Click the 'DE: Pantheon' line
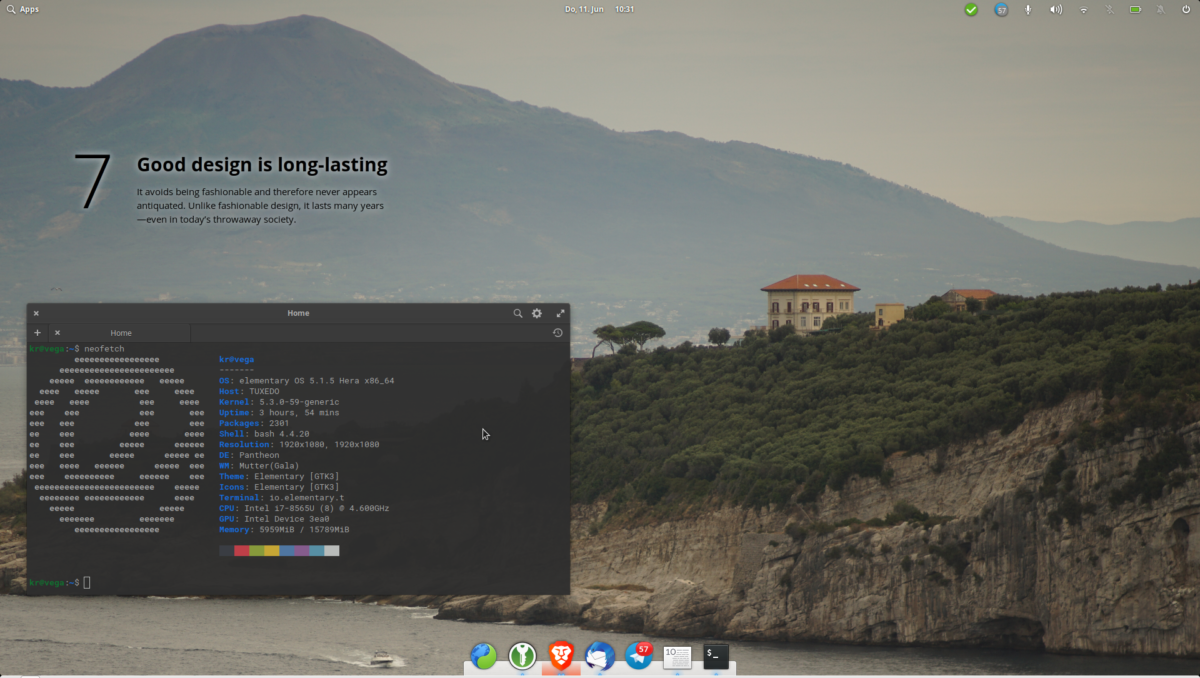 click(251, 455)
